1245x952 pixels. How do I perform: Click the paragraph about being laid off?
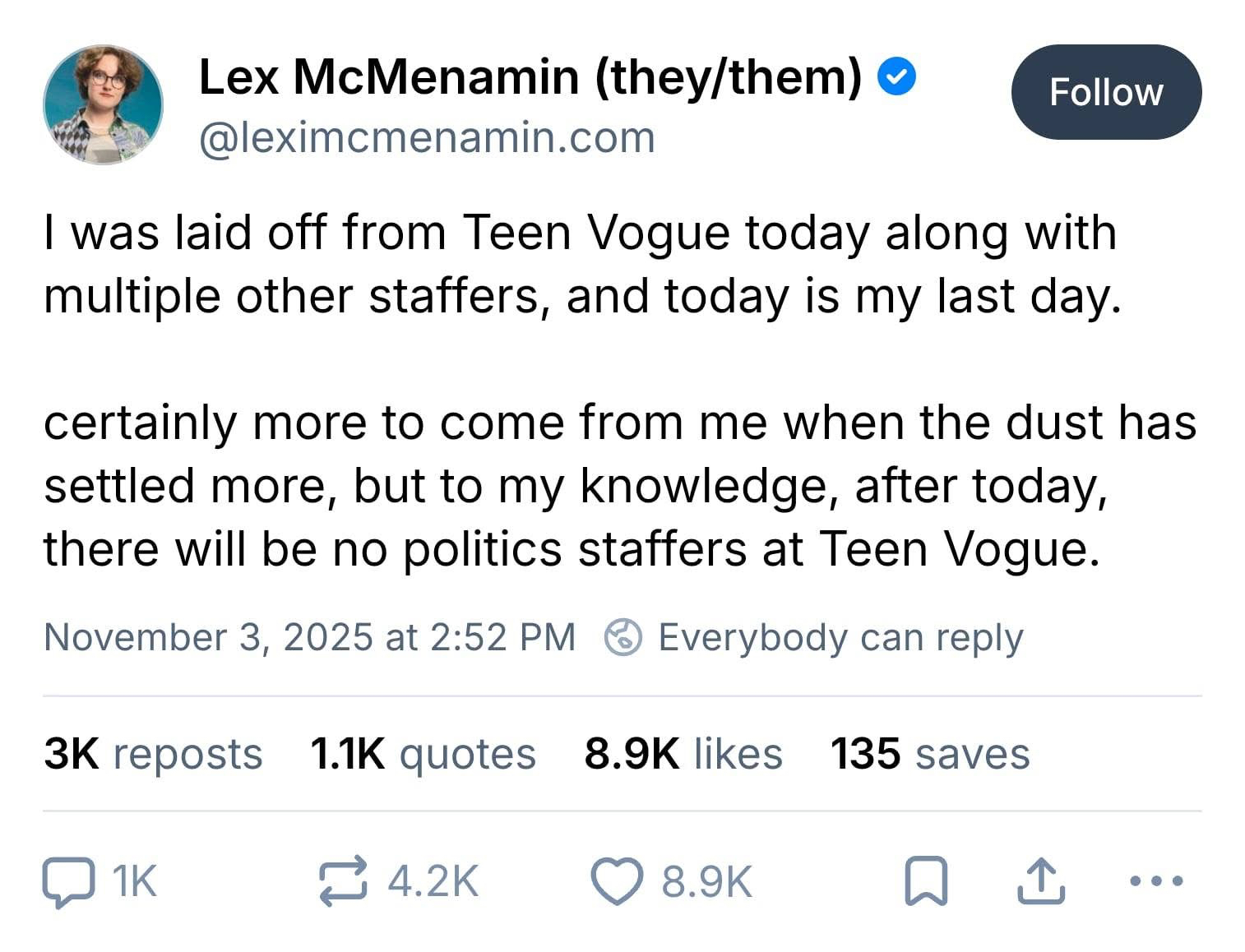click(581, 264)
